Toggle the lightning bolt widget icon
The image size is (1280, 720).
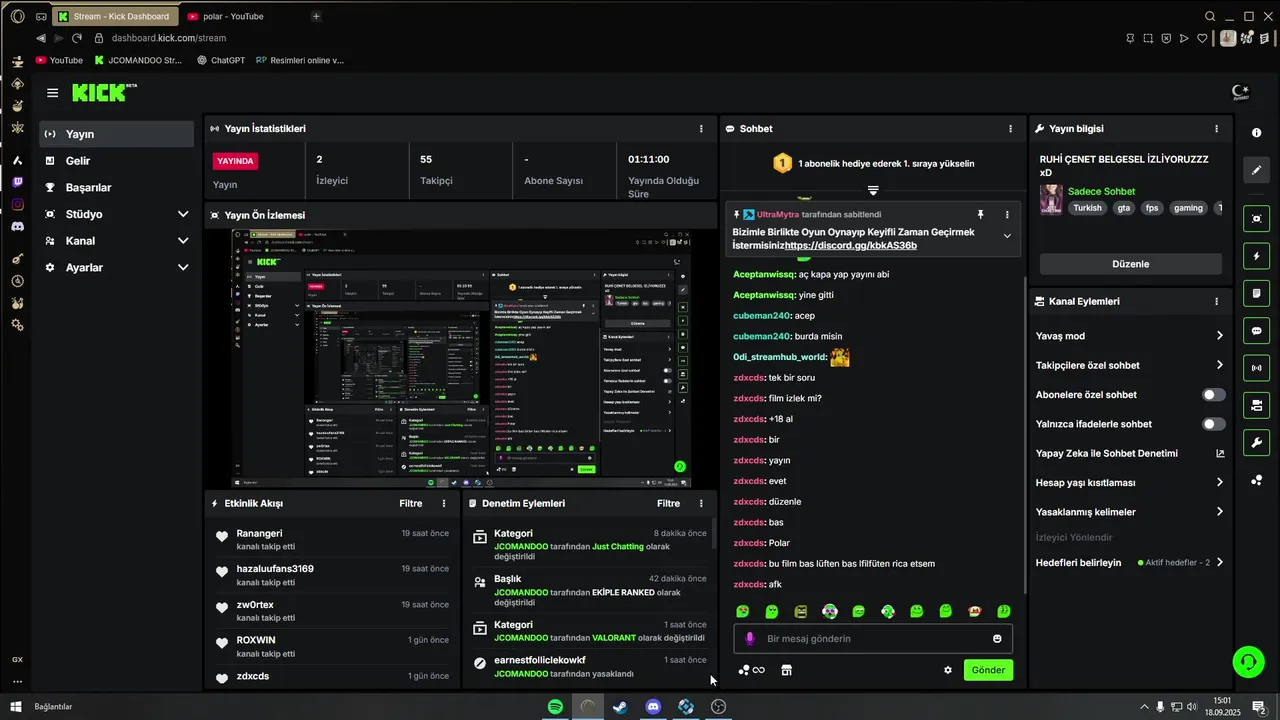[x=1256, y=256]
